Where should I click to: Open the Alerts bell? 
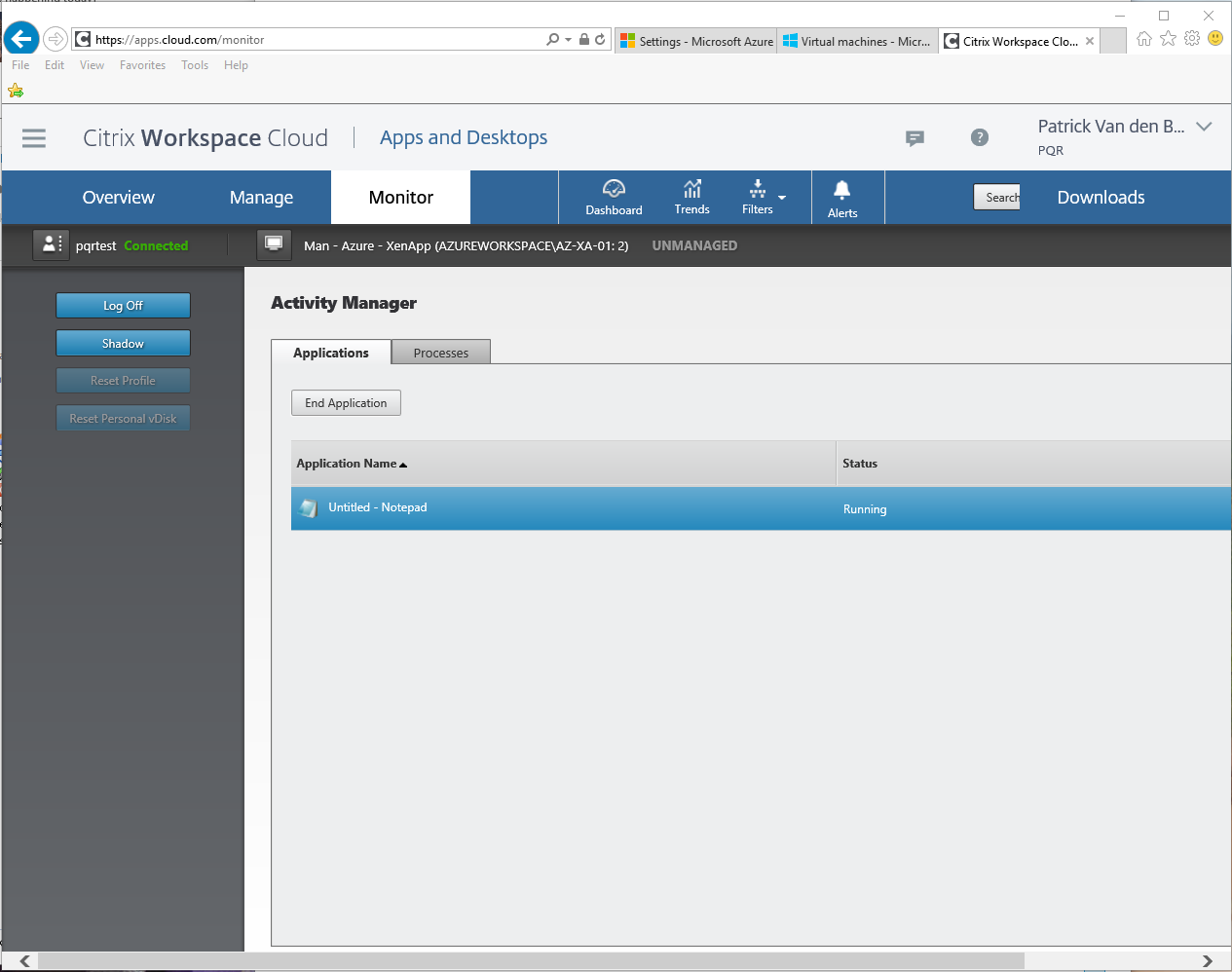click(842, 199)
